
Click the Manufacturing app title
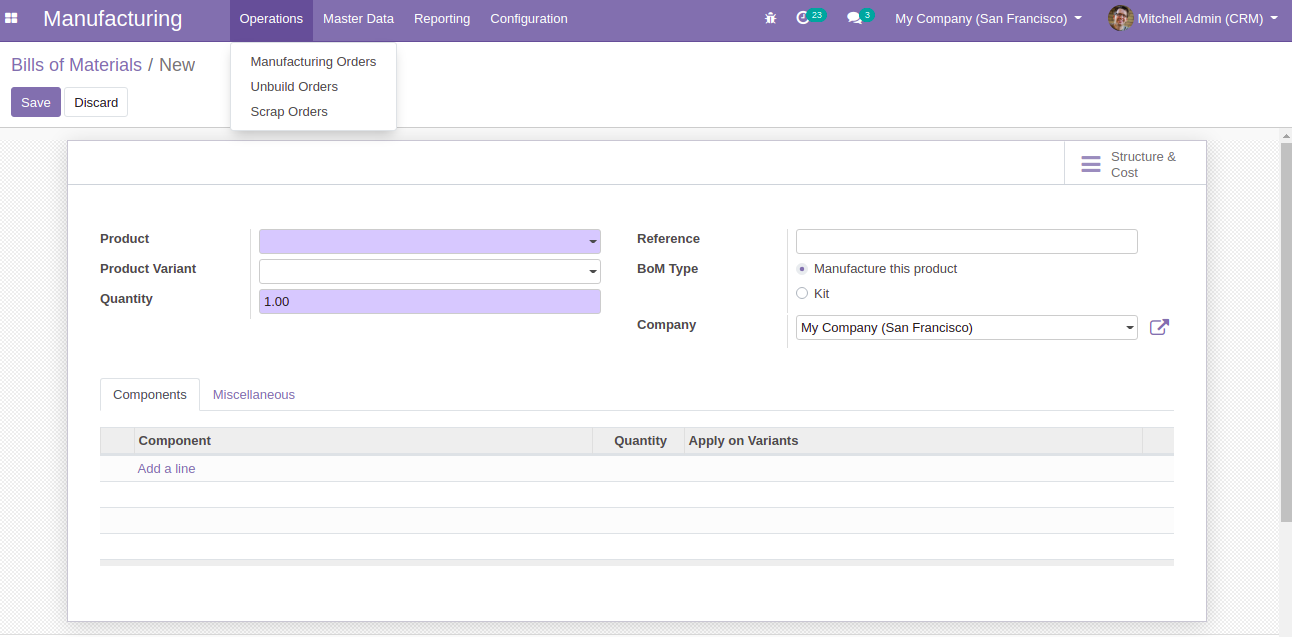(113, 18)
